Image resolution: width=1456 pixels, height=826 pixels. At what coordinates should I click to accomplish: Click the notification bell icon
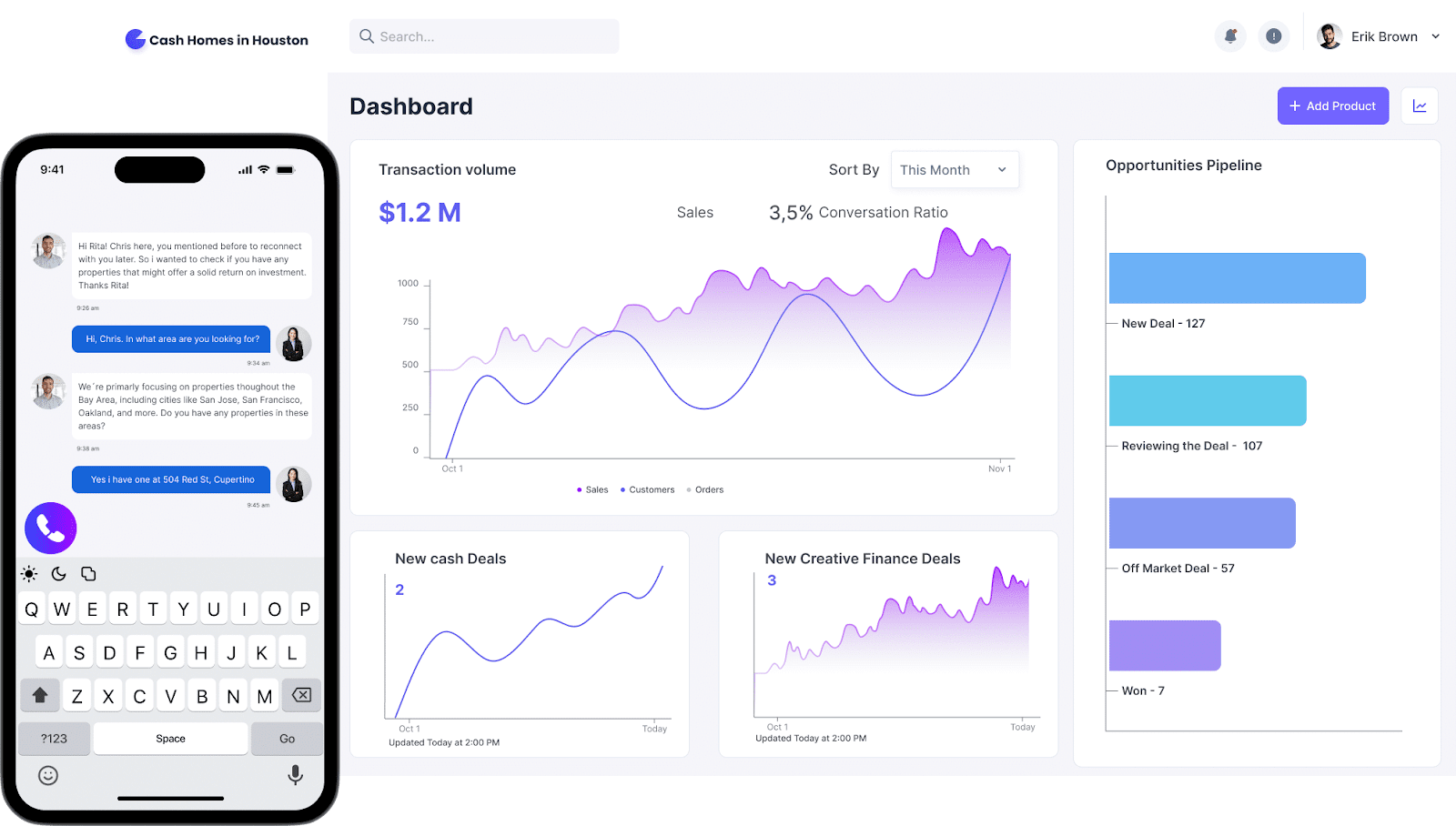(1230, 36)
